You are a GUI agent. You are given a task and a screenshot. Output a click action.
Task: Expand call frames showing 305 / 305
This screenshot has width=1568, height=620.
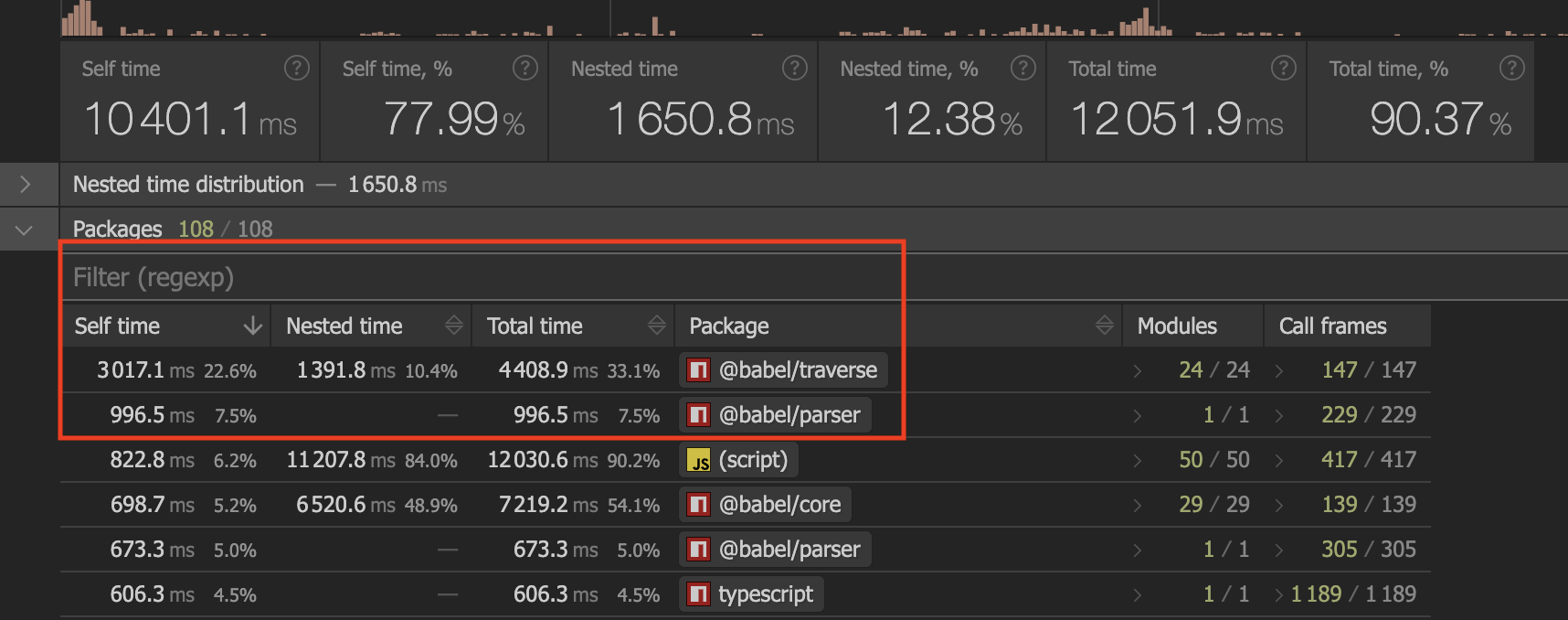[1279, 550]
